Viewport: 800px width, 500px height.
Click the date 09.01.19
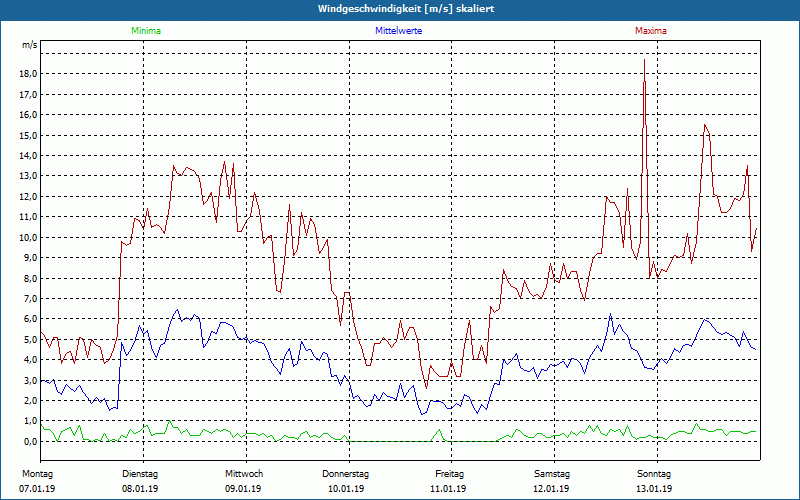coord(243,488)
